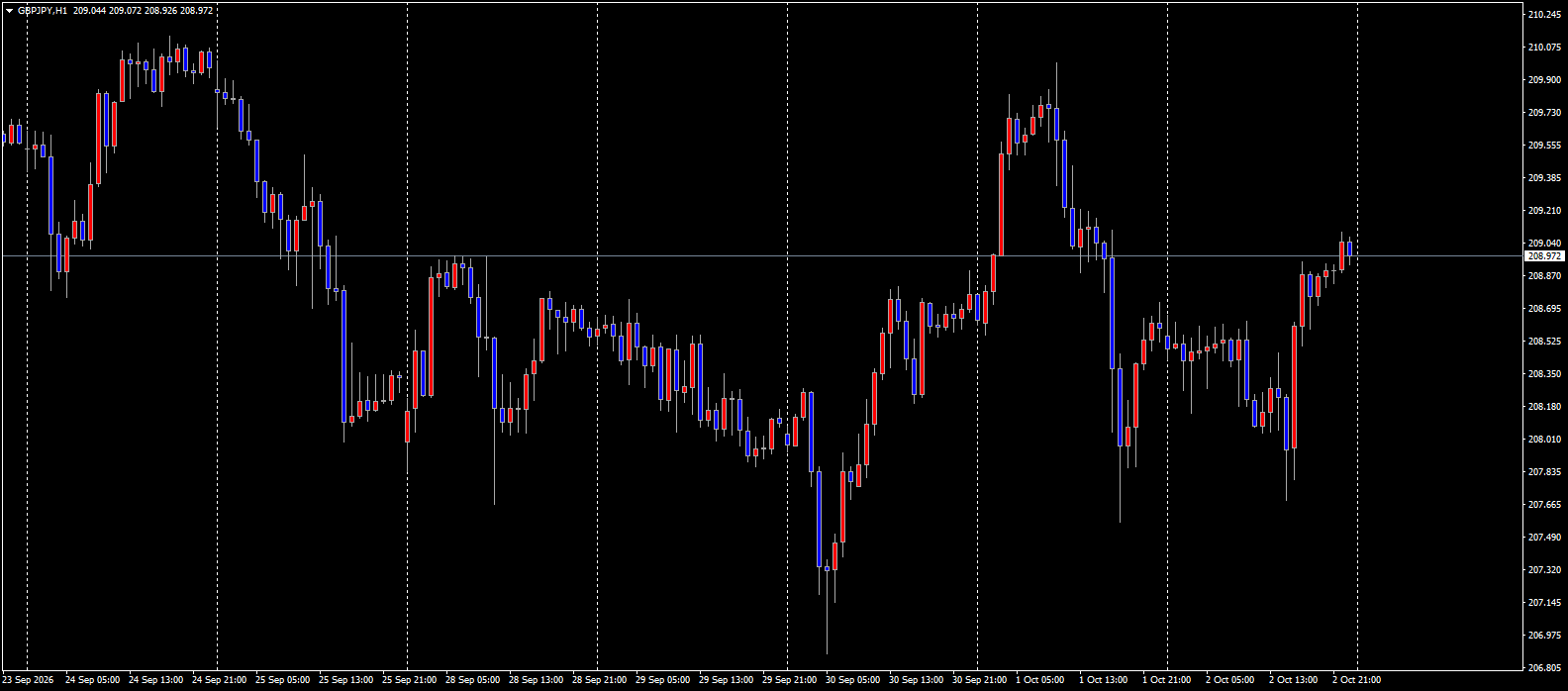Click the 207.665 price scale label

tap(1544, 505)
